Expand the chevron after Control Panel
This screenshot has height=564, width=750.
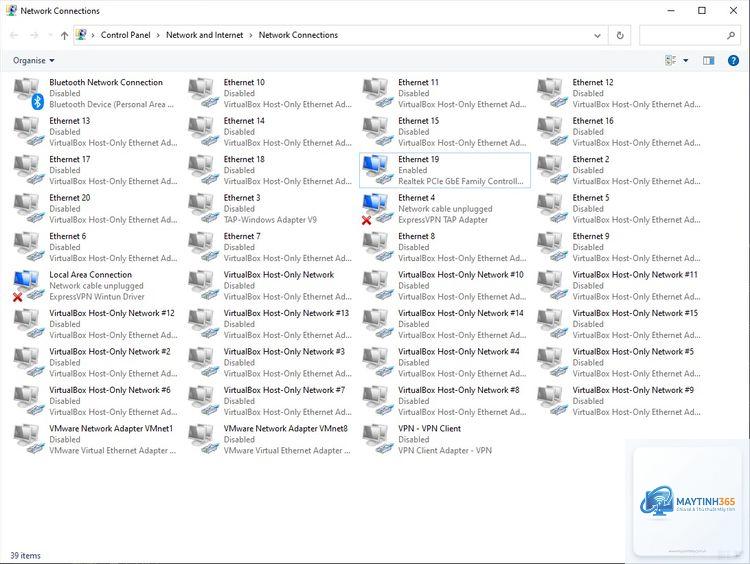coord(158,35)
